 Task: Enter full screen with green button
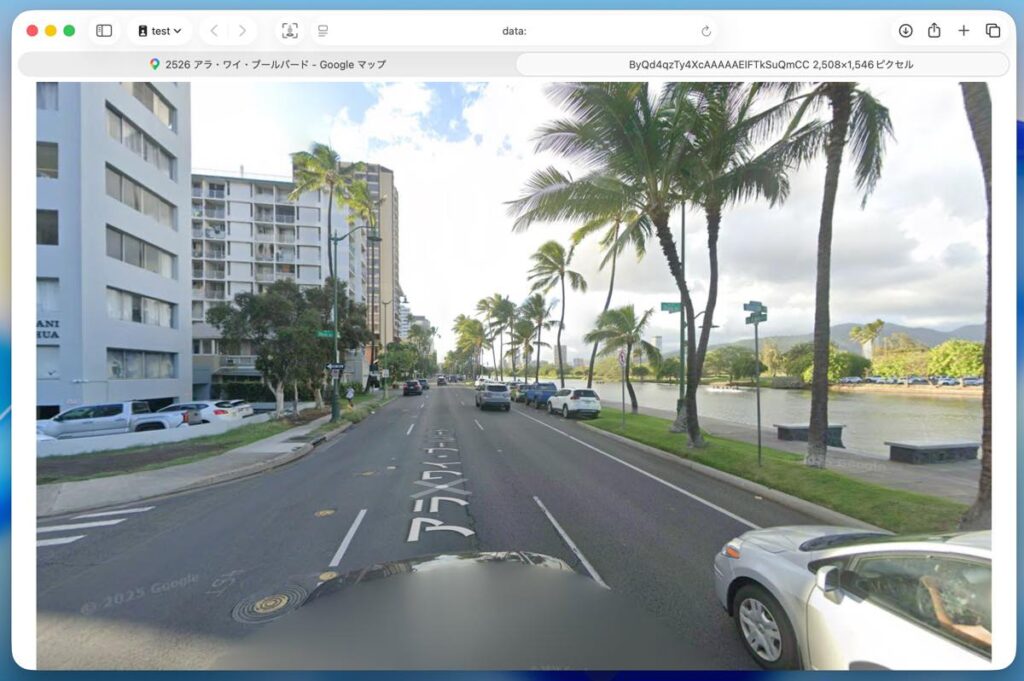pyautogui.click(x=69, y=31)
